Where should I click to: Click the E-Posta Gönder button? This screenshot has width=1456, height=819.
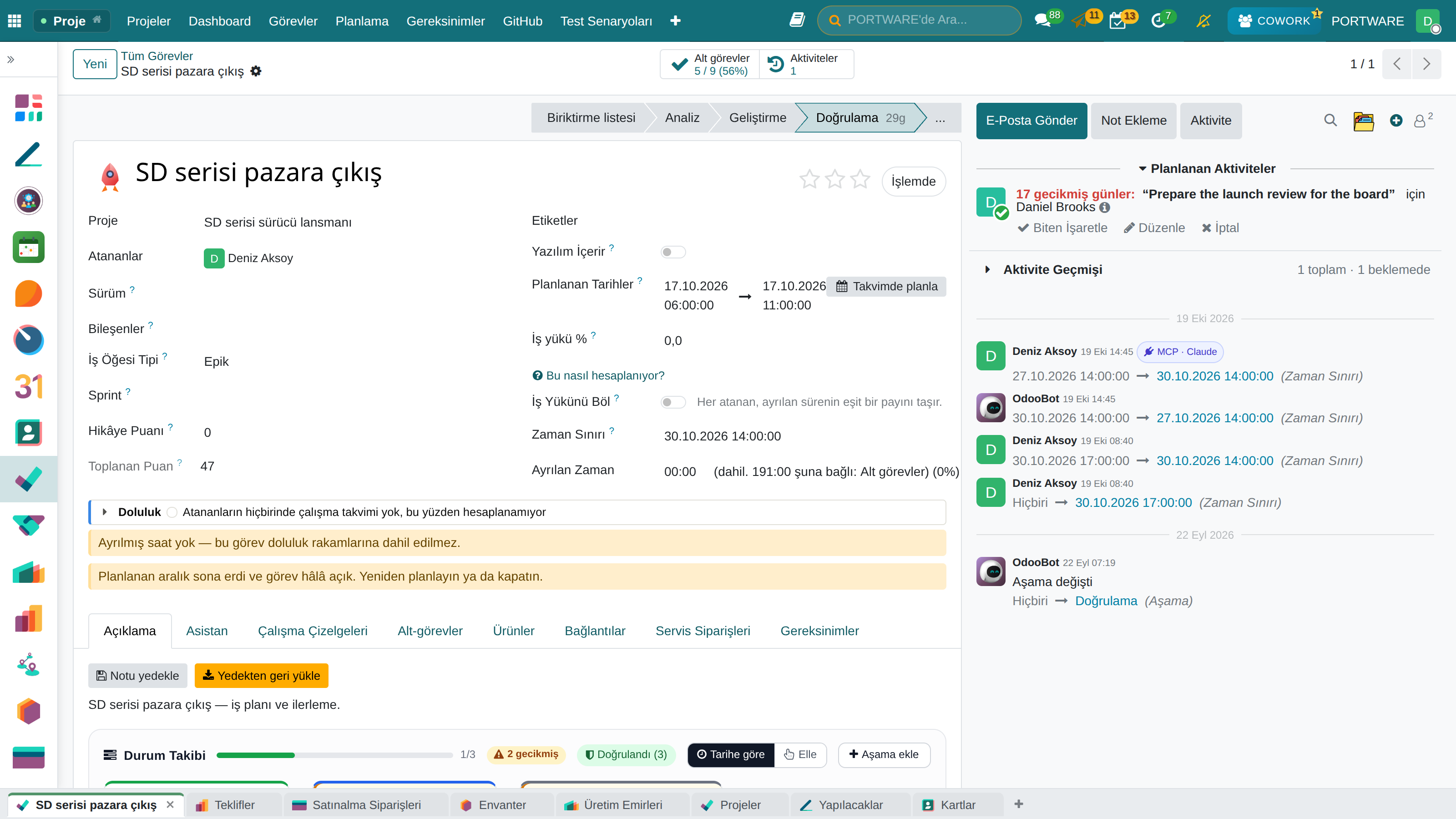1031,121
